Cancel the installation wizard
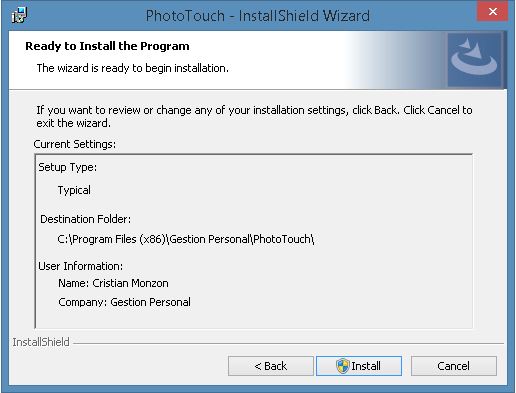This screenshot has width=516, height=393. 454,366
